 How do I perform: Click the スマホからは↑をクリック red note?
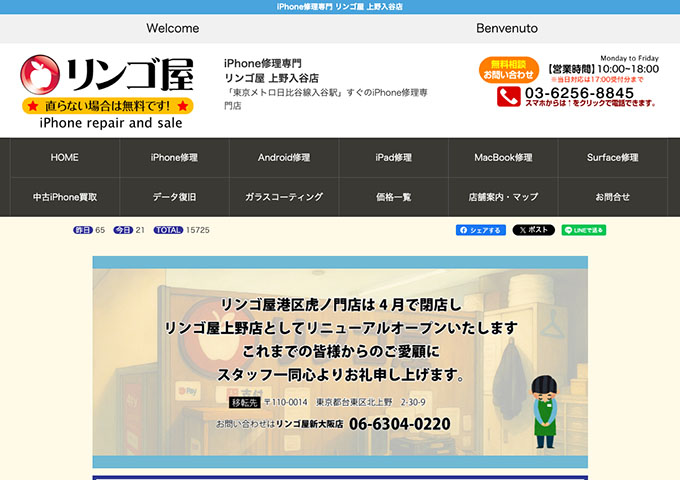tap(590, 104)
